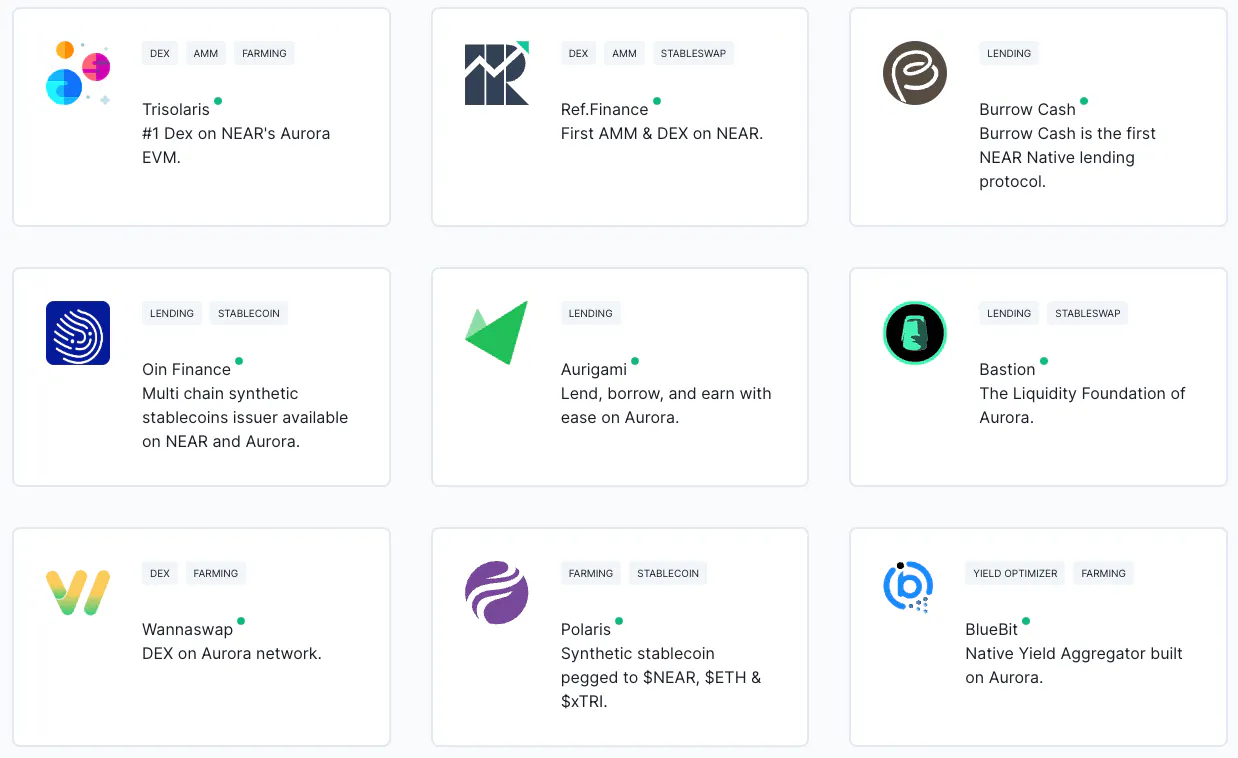The height and width of the screenshot is (758, 1238).
Task: Click the Polaris synthetic stablecoin pegged description
Action: [661, 678]
